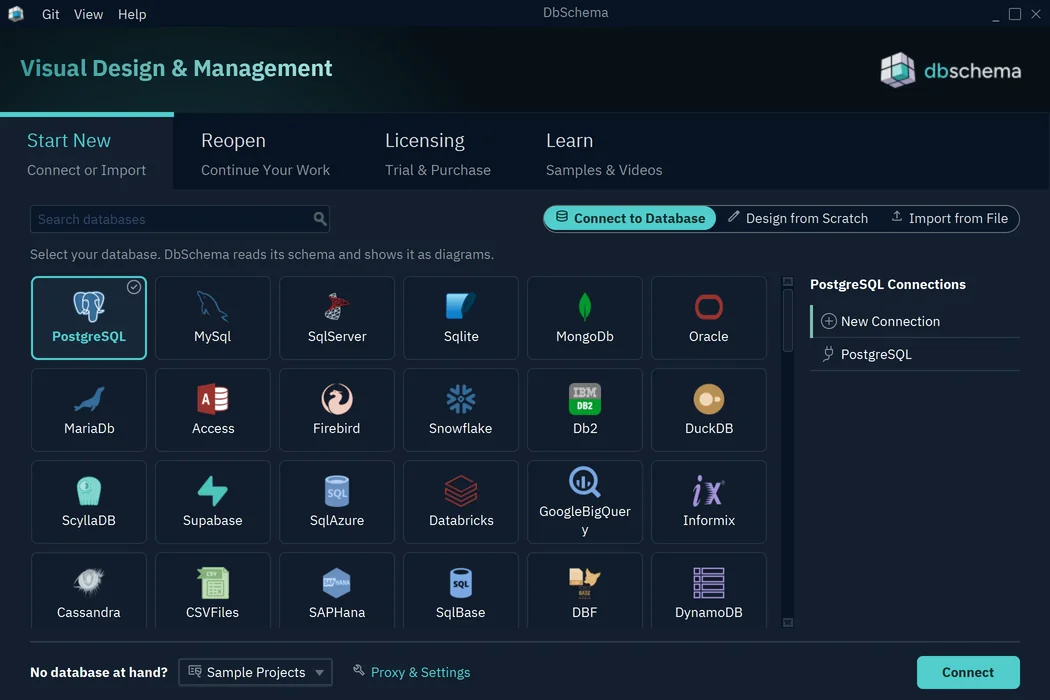Click the DbSchema app icon in title bar

pyautogui.click(x=16, y=13)
